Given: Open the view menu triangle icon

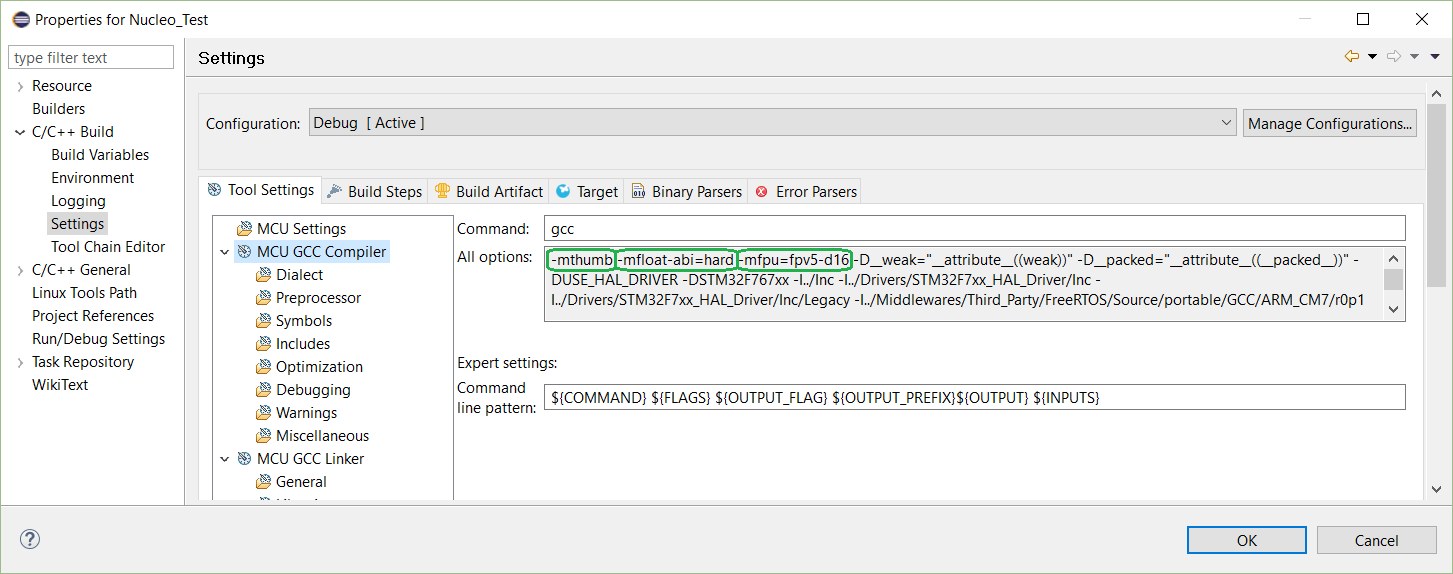Looking at the screenshot, I should [x=1437, y=57].
